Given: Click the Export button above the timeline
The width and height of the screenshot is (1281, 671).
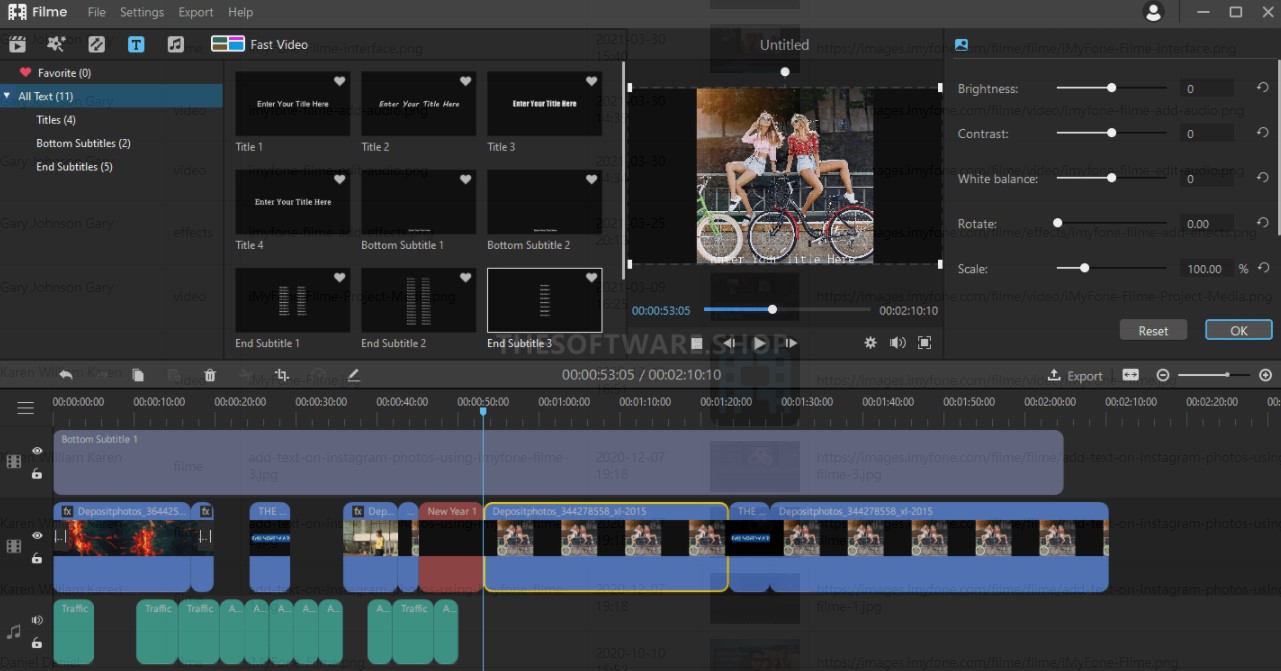Looking at the screenshot, I should pos(1075,375).
